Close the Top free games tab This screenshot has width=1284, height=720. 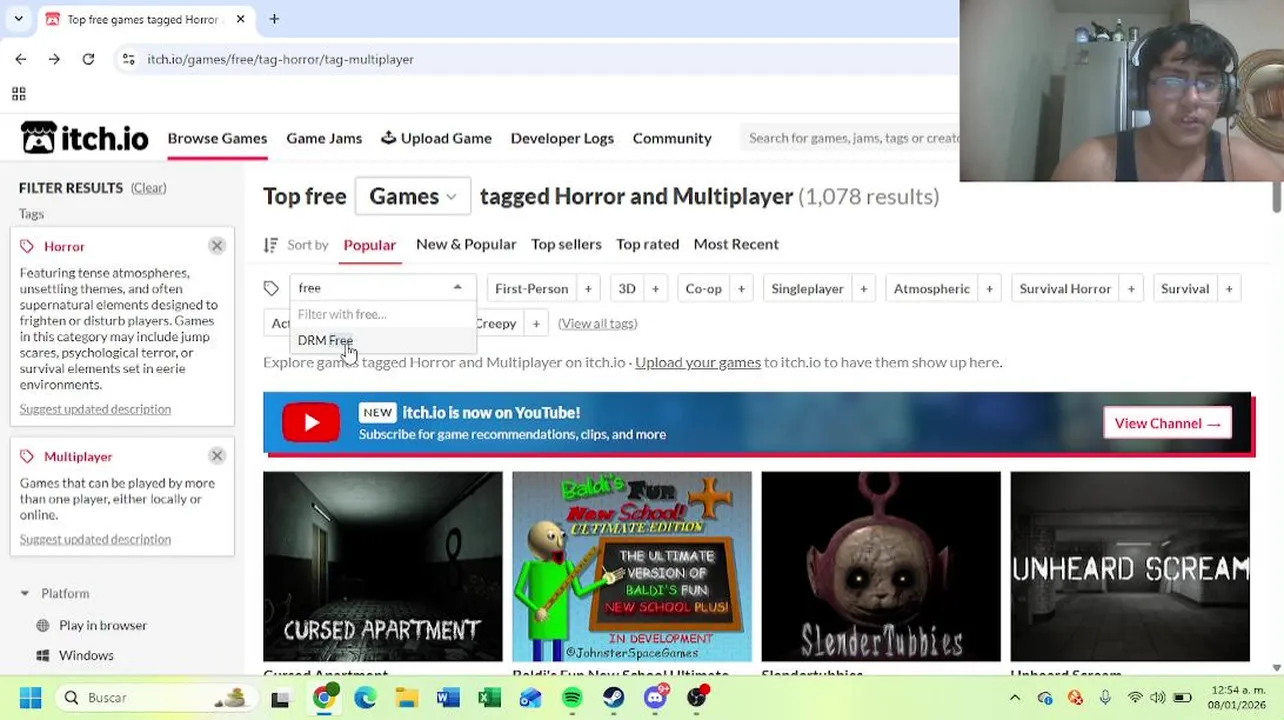[x=240, y=19]
